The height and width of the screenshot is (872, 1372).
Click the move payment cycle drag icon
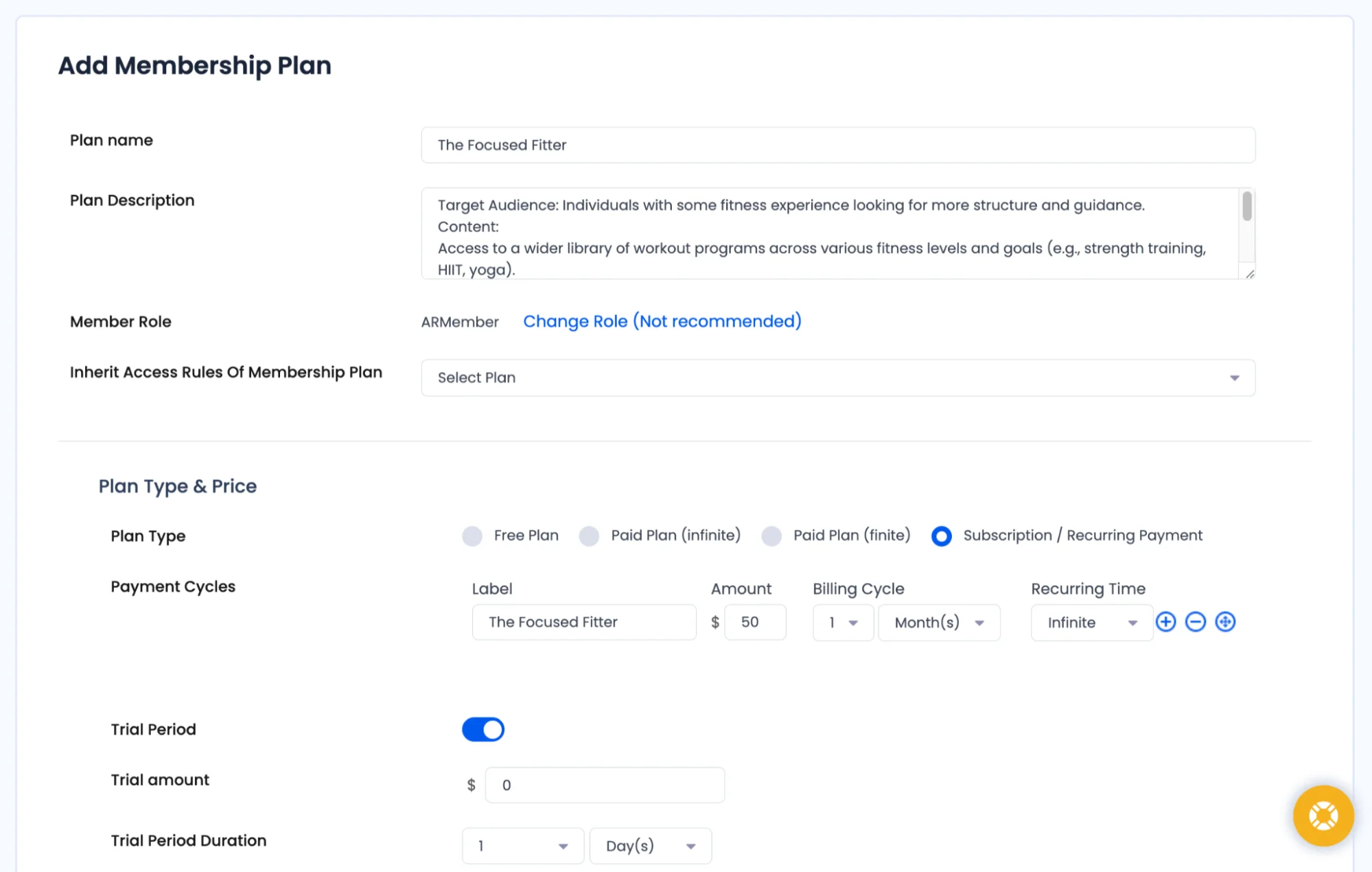click(x=1225, y=622)
